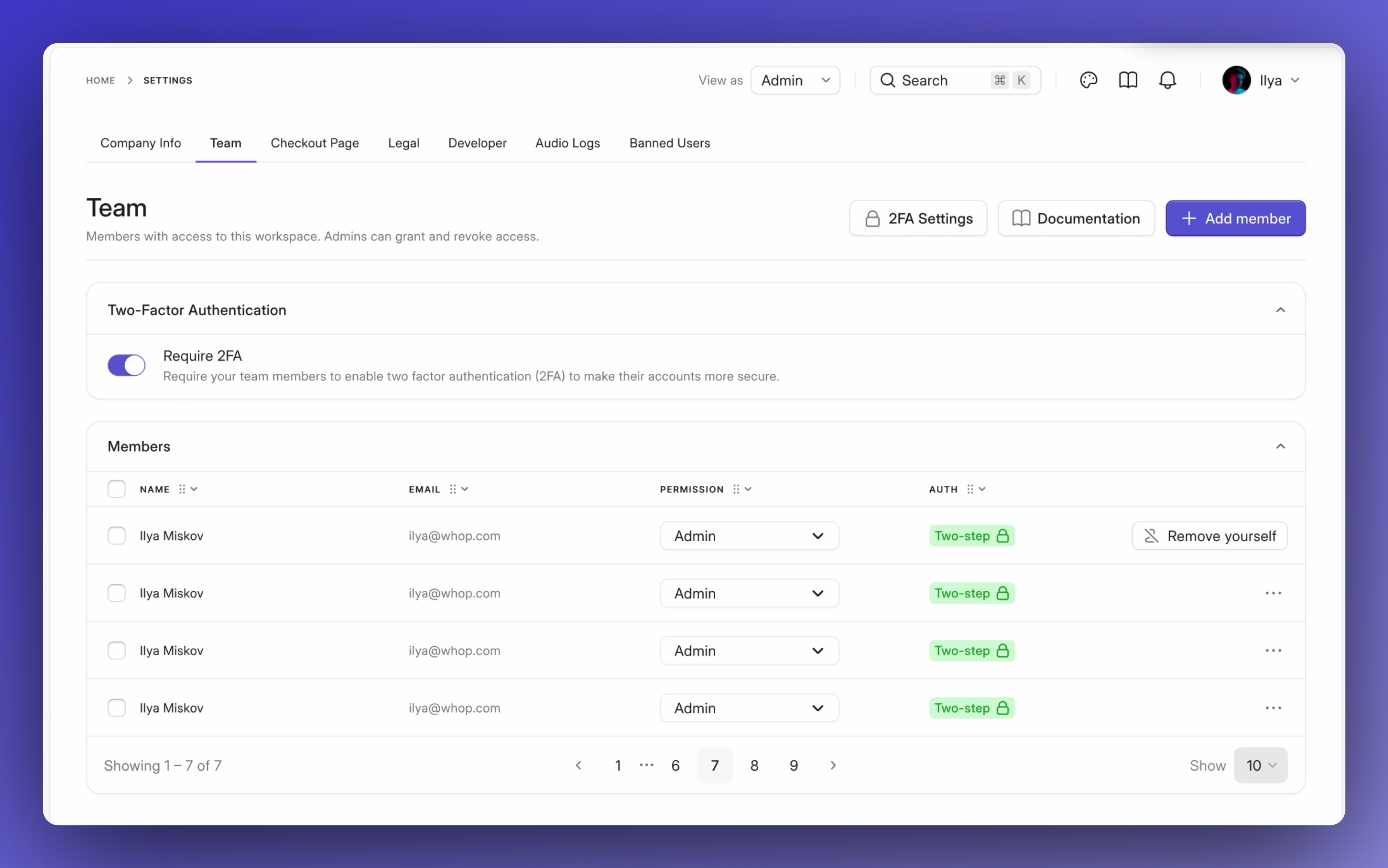Open the Banned Users tab
Screen dimensions: 1388x868
(x=669, y=143)
